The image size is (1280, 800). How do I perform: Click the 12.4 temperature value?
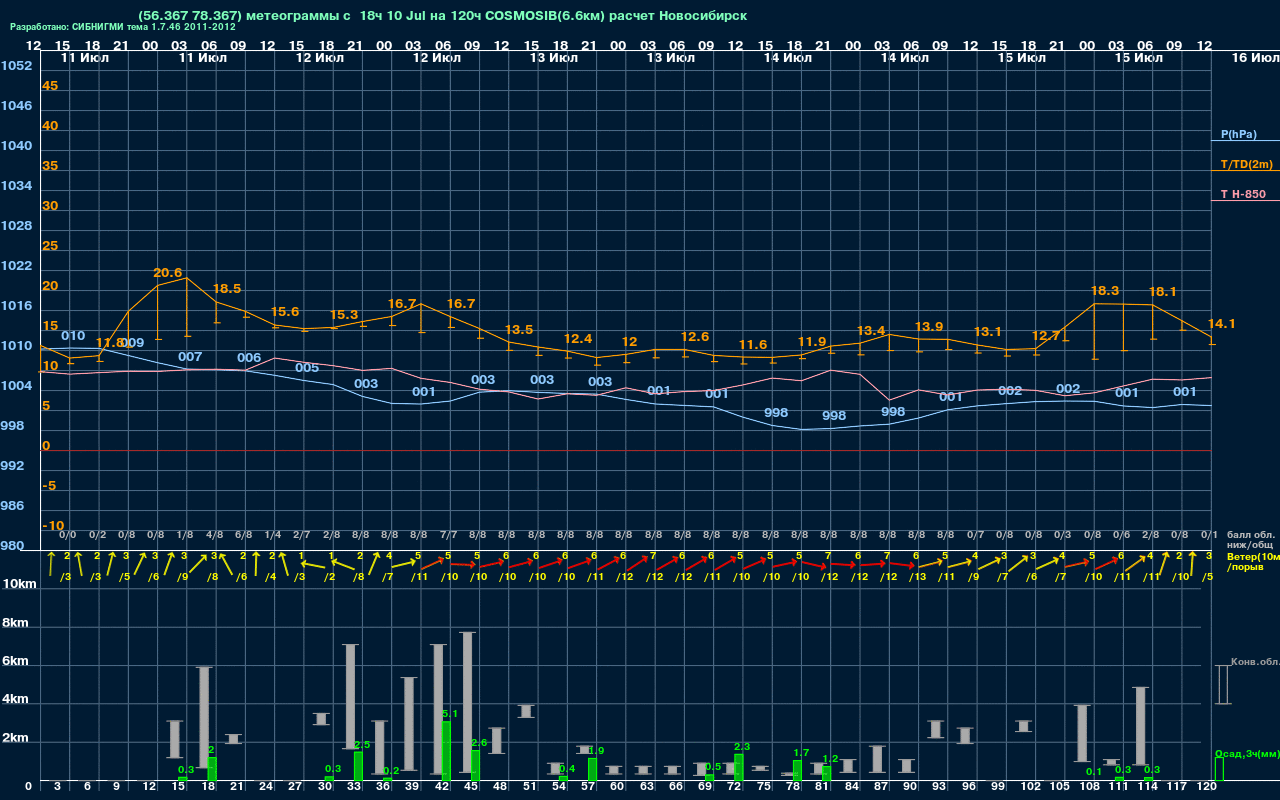578,339
